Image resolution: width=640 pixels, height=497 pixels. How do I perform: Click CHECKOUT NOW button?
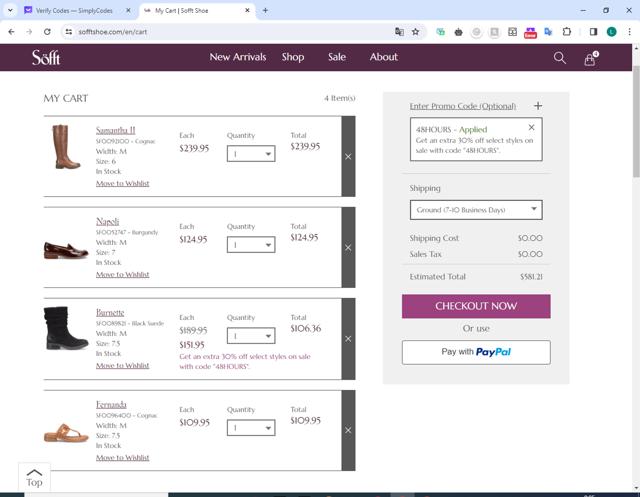pos(476,306)
